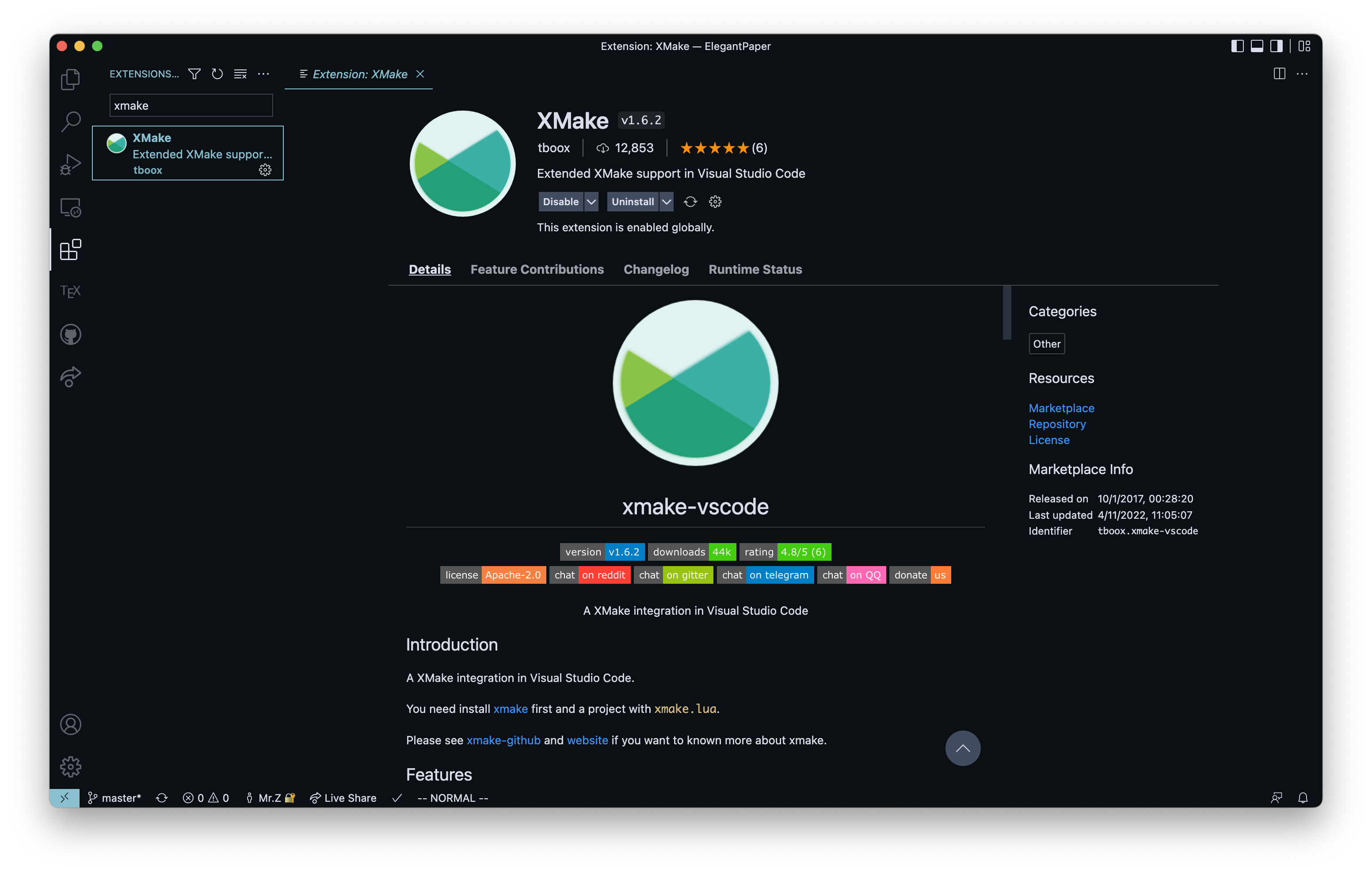Open the Repository resource link

(1057, 424)
